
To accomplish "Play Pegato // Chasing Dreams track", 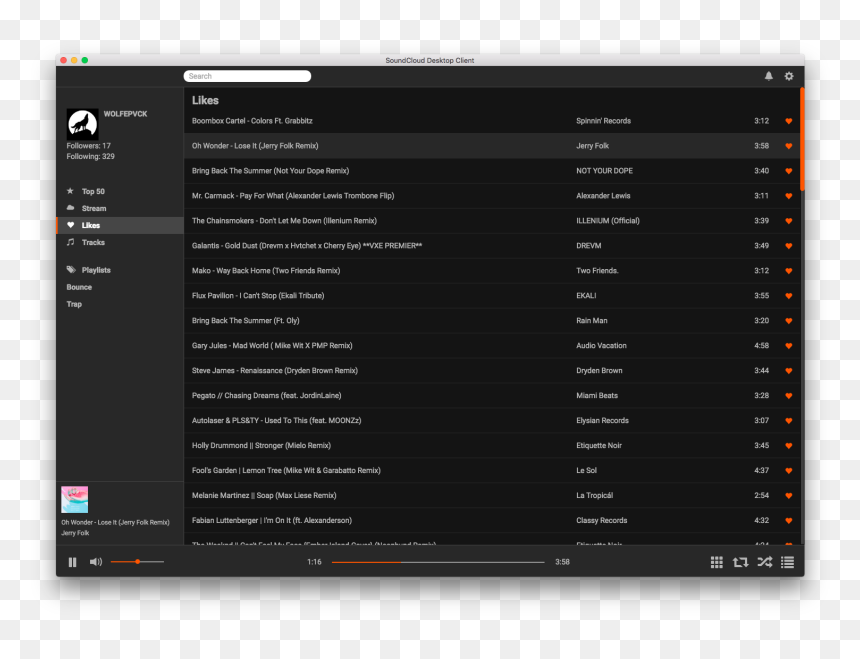I will click(267, 395).
